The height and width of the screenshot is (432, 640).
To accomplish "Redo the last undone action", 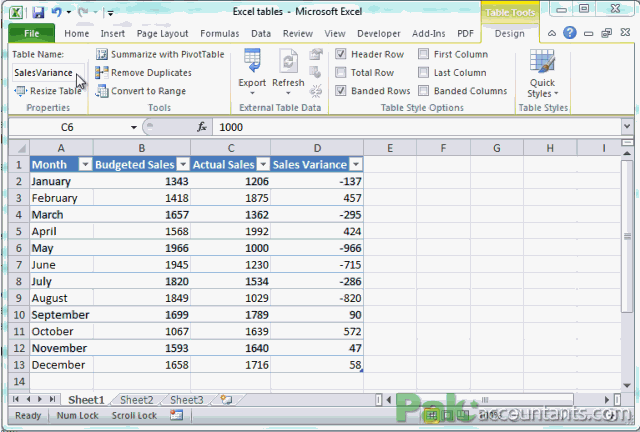I will tap(83, 12).
